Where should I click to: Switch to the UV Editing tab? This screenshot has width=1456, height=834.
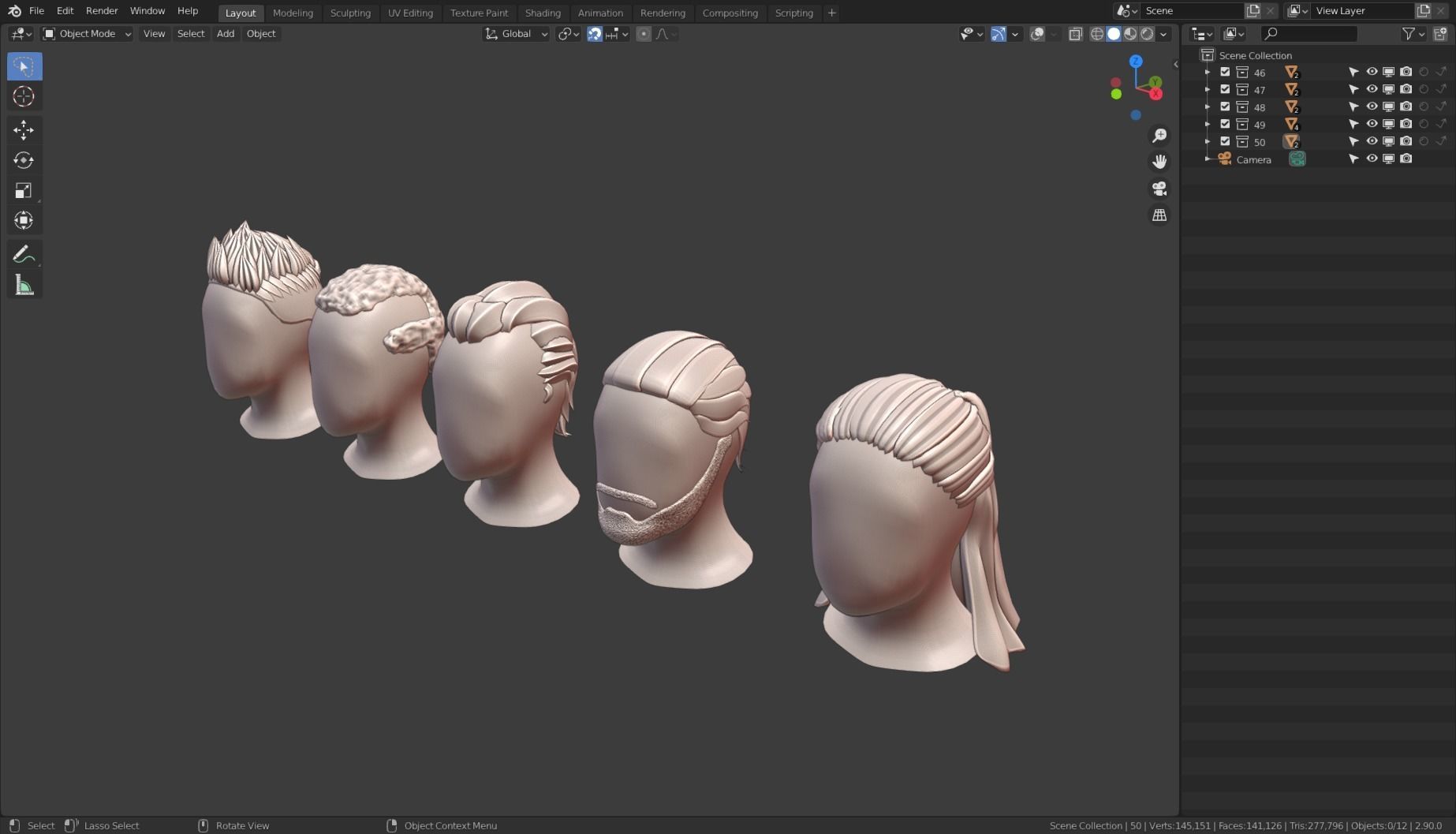(410, 13)
